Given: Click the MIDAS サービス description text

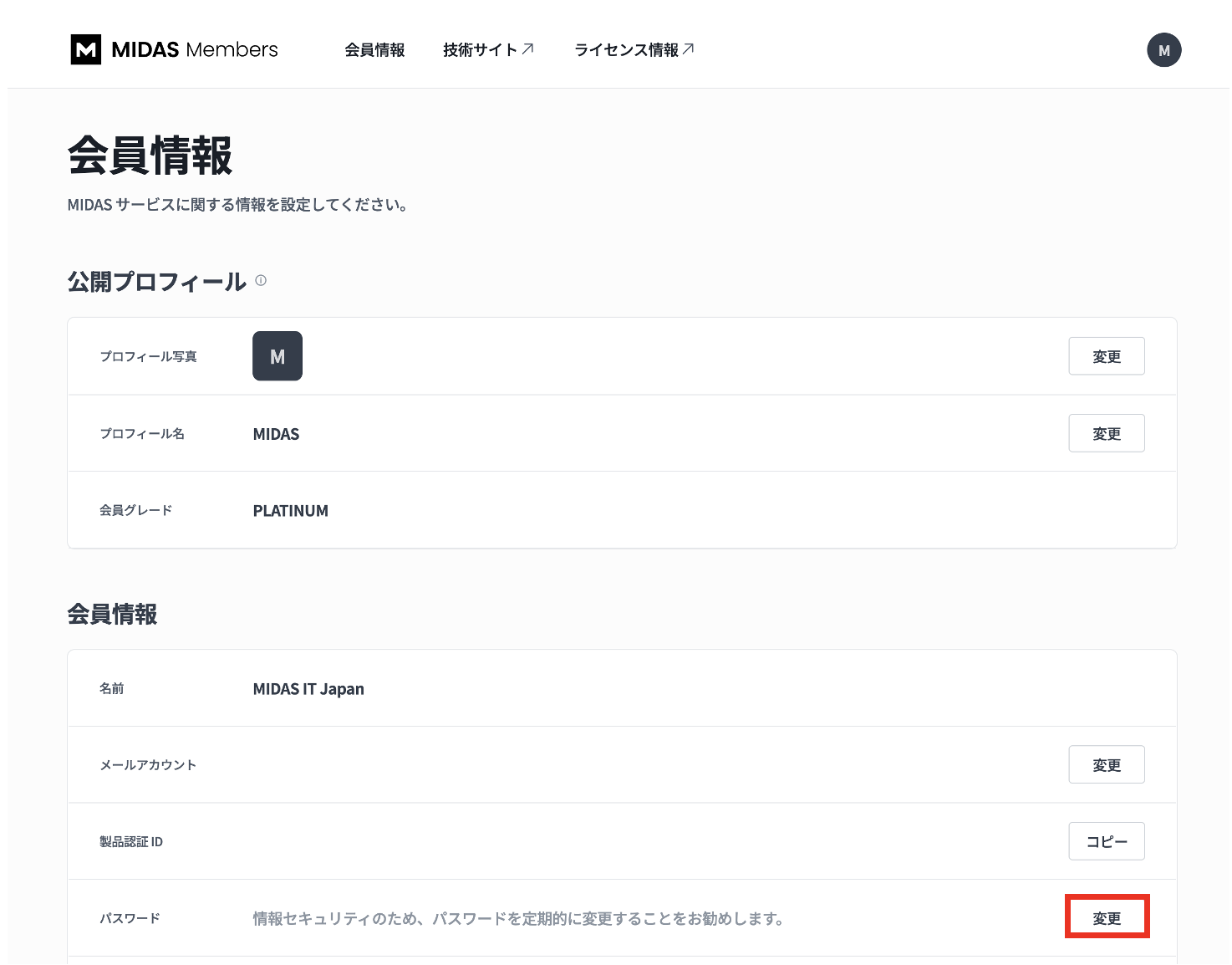Looking at the screenshot, I should click(x=237, y=205).
